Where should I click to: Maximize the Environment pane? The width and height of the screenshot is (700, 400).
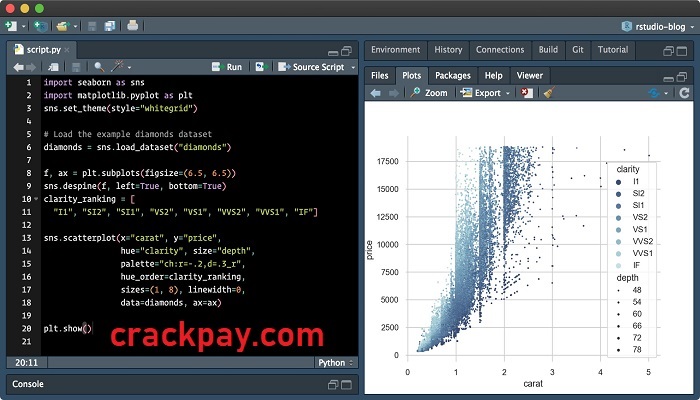coord(682,51)
